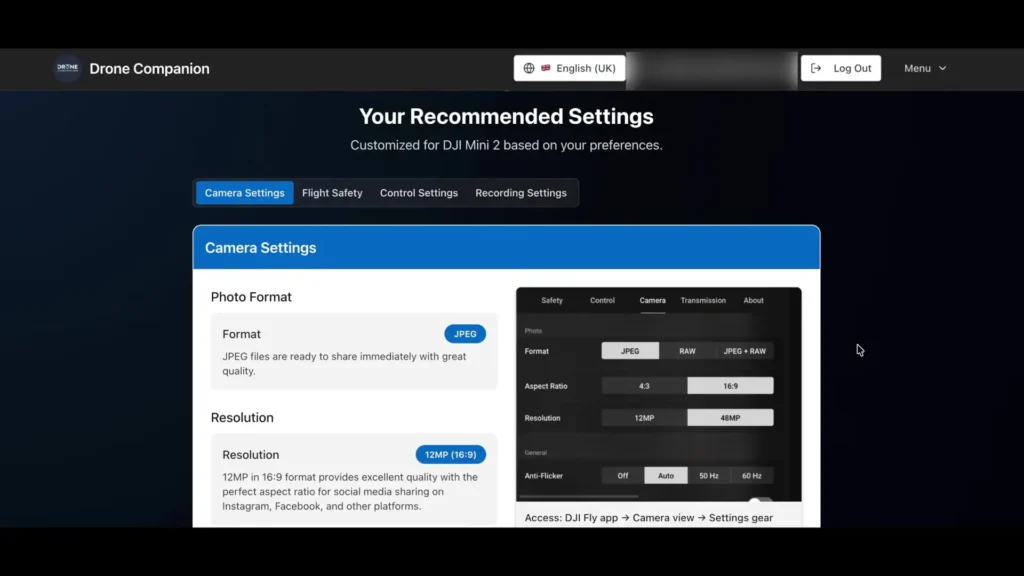Viewport: 1024px width, 576px height.
Task: Click the 'Resolution' section heading
Action: (x=242, y=417)
